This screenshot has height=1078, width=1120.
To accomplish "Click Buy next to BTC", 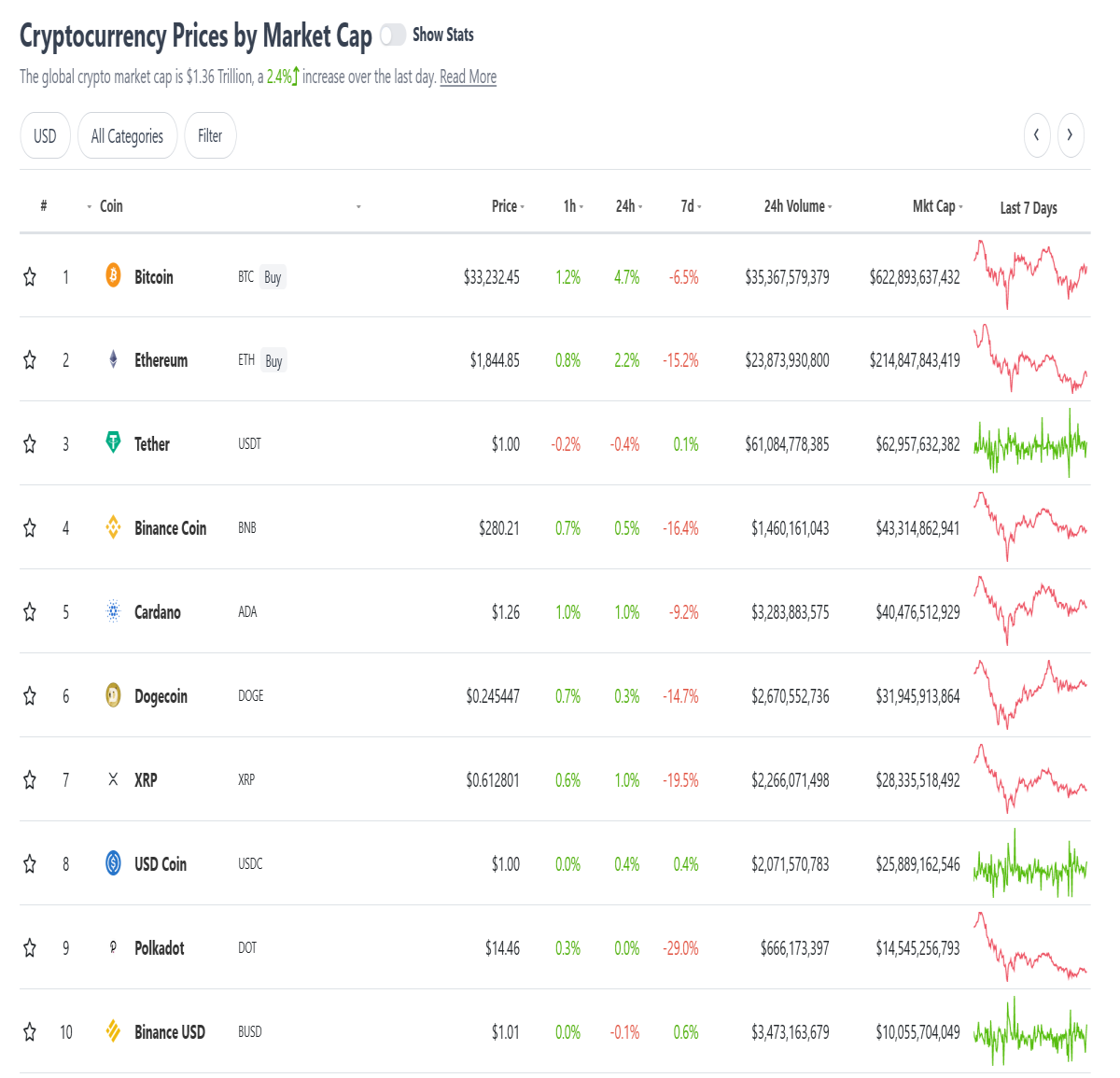I will pyautogui.click(x=273, y=277).
